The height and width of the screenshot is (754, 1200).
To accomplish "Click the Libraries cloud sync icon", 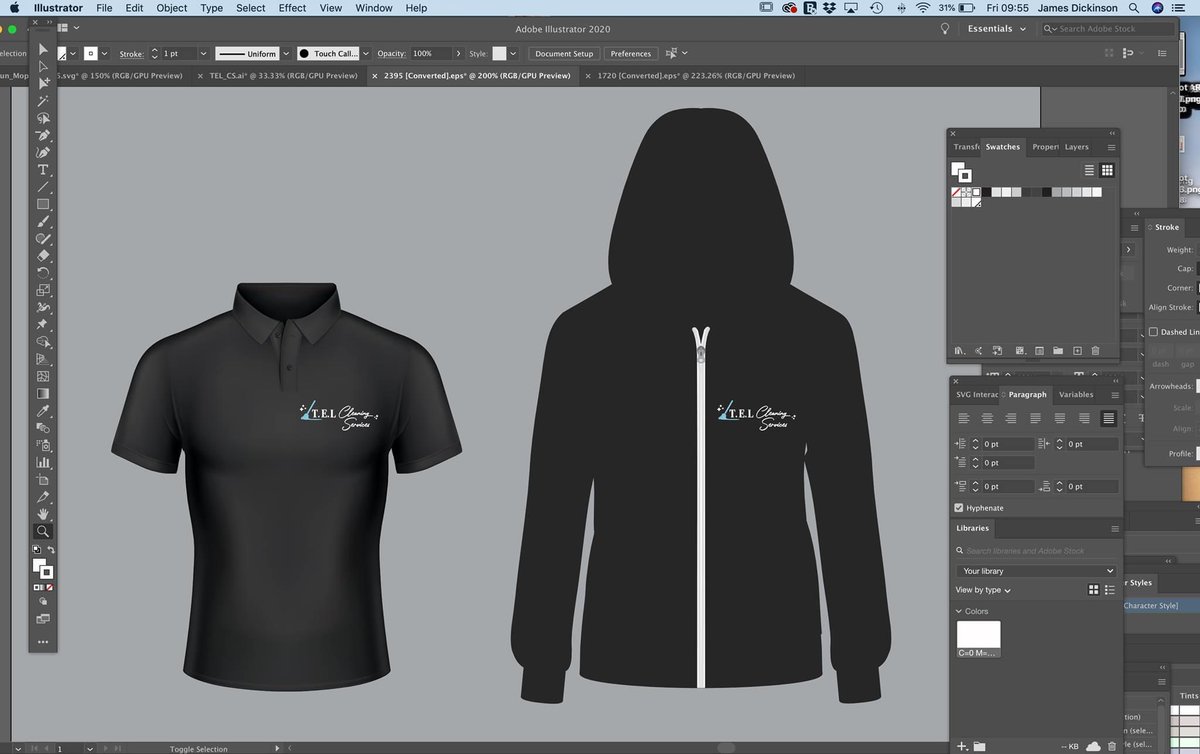I will 1093,746.
